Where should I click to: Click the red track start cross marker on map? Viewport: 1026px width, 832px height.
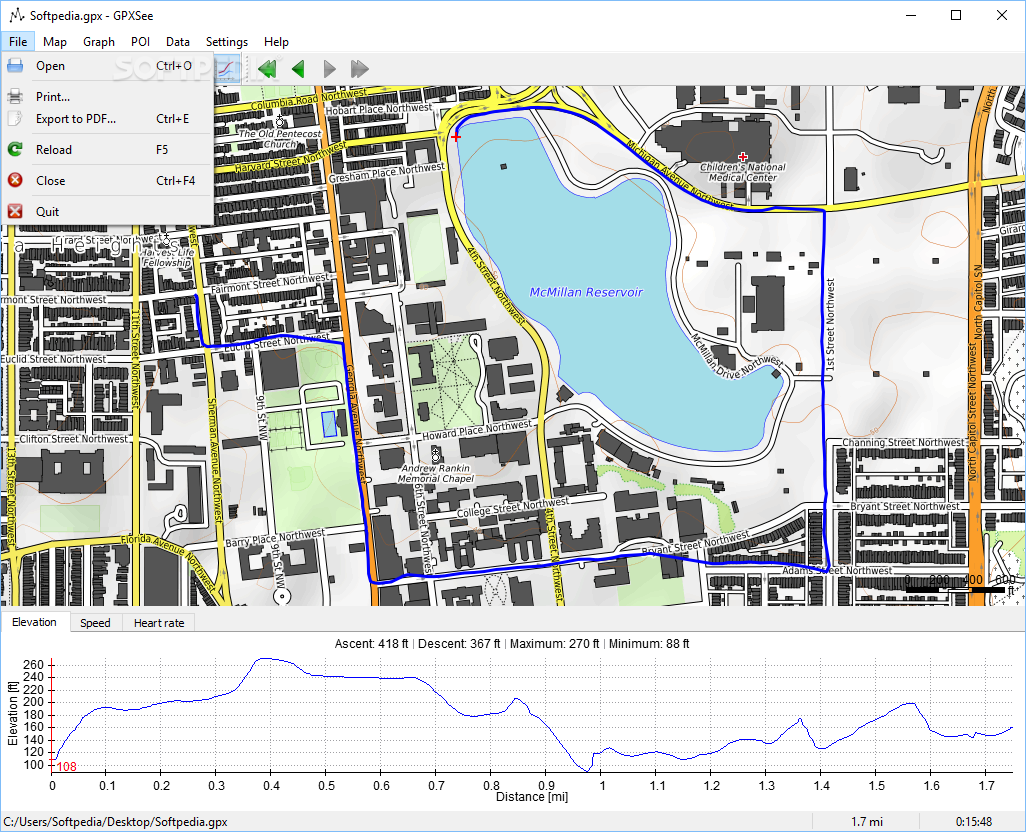(x=456, y=137)
